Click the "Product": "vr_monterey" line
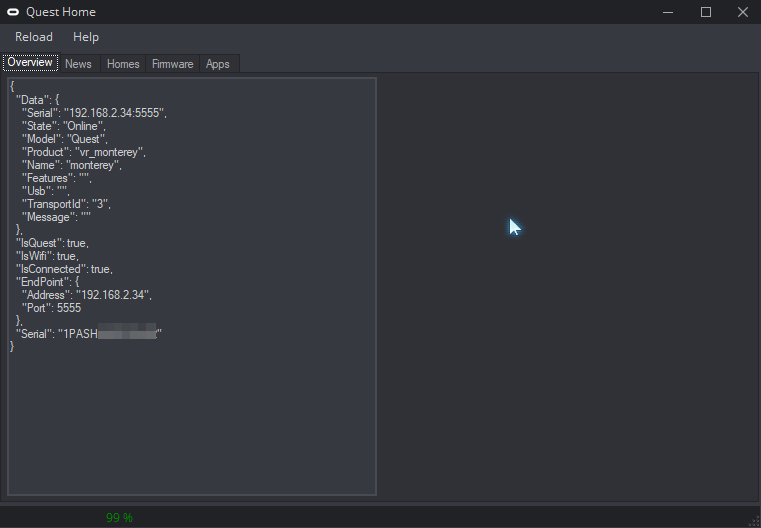Viewport: 761px width, 528px height. [x=83, y=152]
